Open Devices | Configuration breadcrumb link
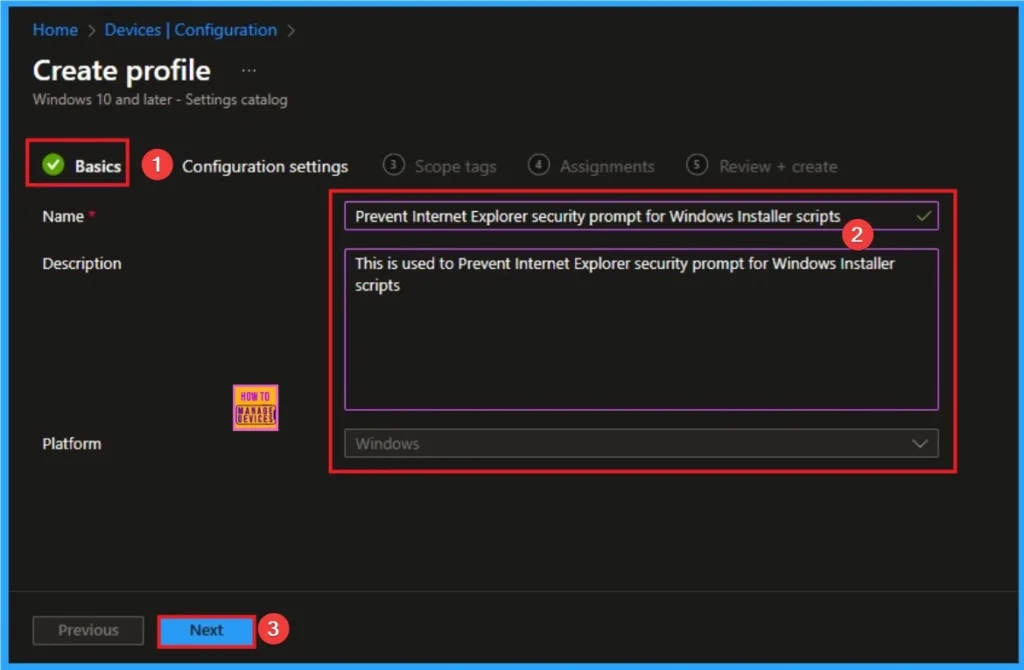Image resolution: width=1024 pixels, height=670 pixels. (x=190, y=30)
